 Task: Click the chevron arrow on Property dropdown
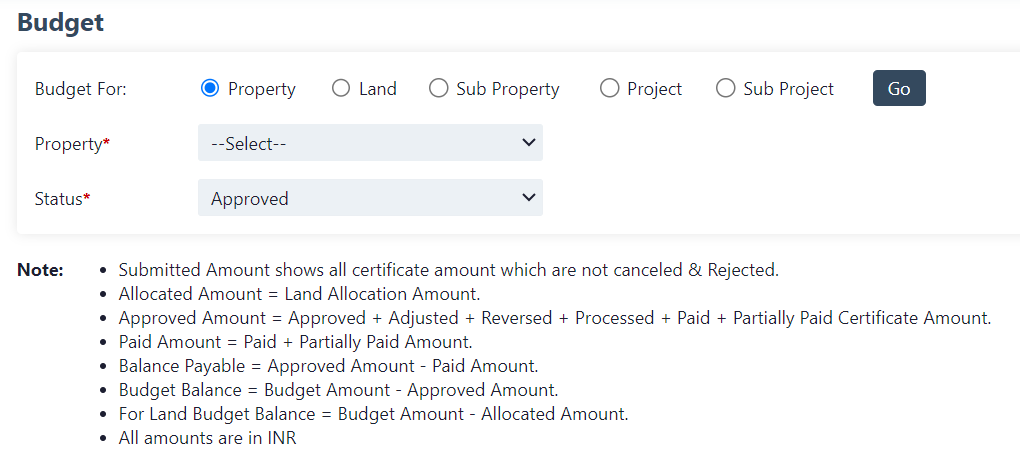click(529, 143)
